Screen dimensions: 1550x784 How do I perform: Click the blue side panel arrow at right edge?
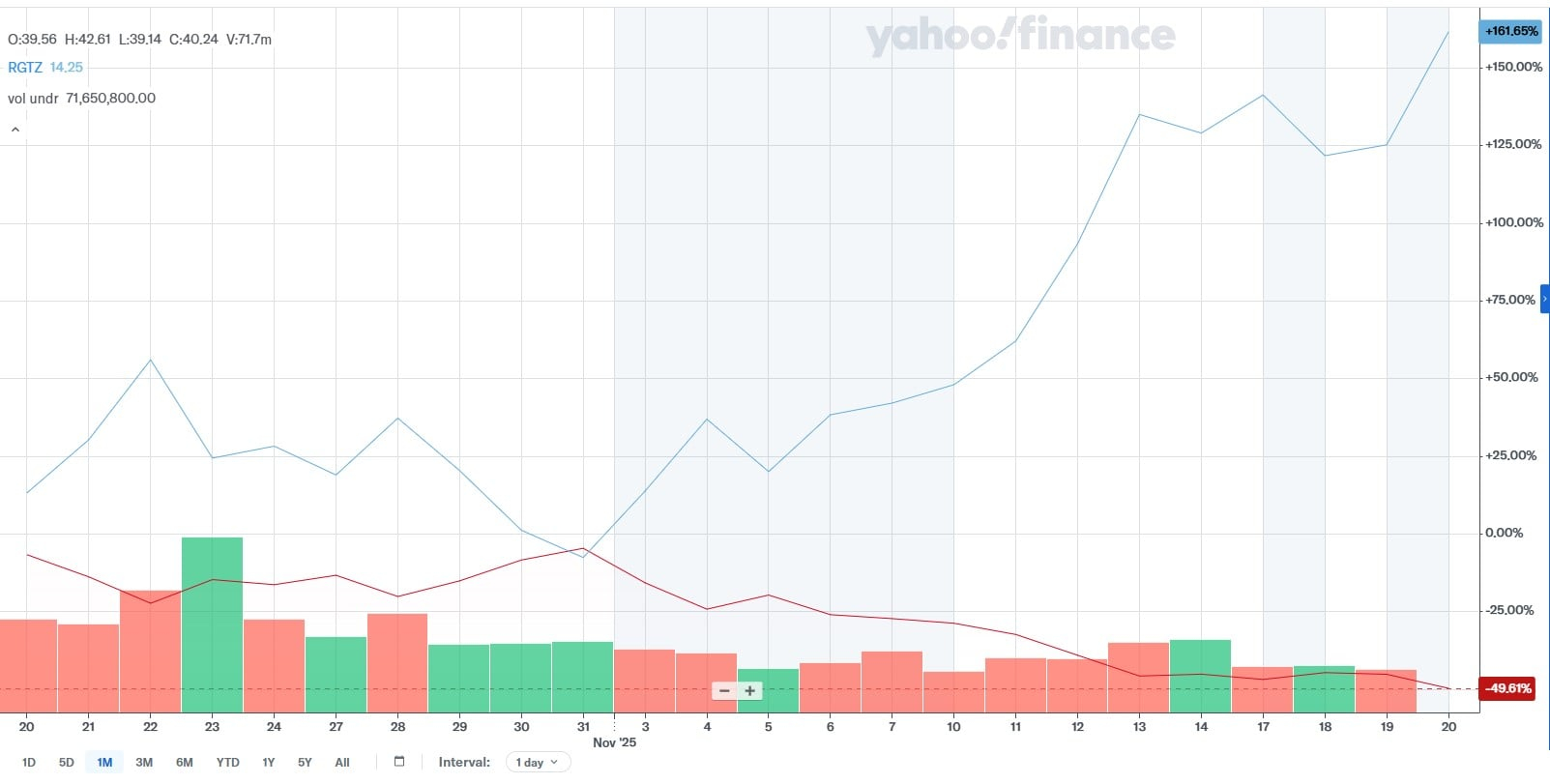[x=1544, y=300]
